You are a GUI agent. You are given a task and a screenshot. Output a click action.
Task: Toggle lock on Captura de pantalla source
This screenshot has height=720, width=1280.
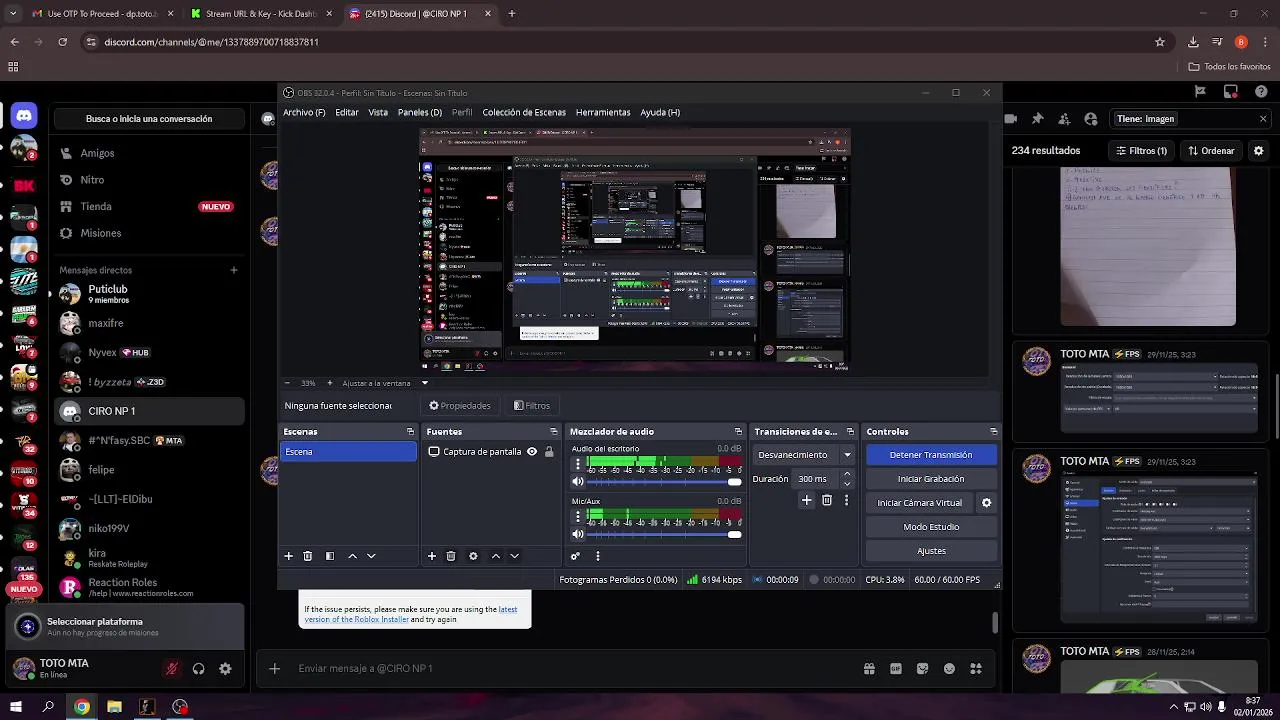click(549, 452)
